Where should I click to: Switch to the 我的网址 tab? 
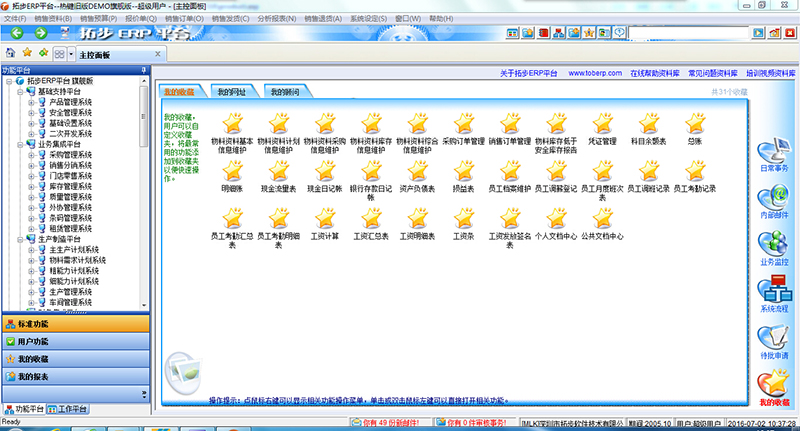[x=230, y=92]
